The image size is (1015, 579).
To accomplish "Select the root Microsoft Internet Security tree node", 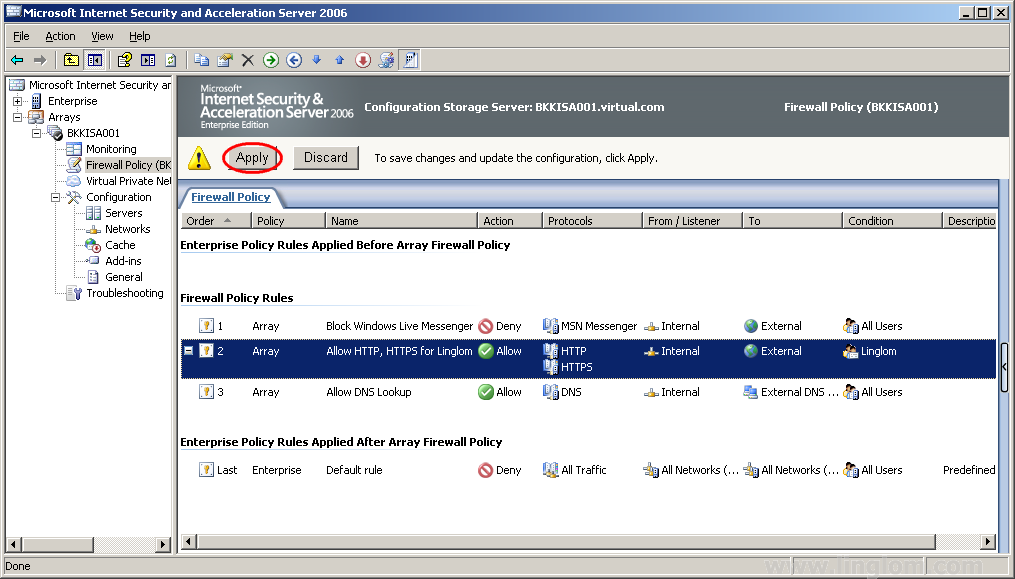I will 100,85.
